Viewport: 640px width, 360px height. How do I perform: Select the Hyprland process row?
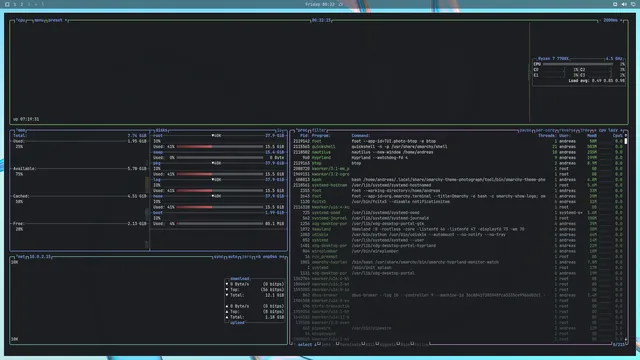click(459, 158)
